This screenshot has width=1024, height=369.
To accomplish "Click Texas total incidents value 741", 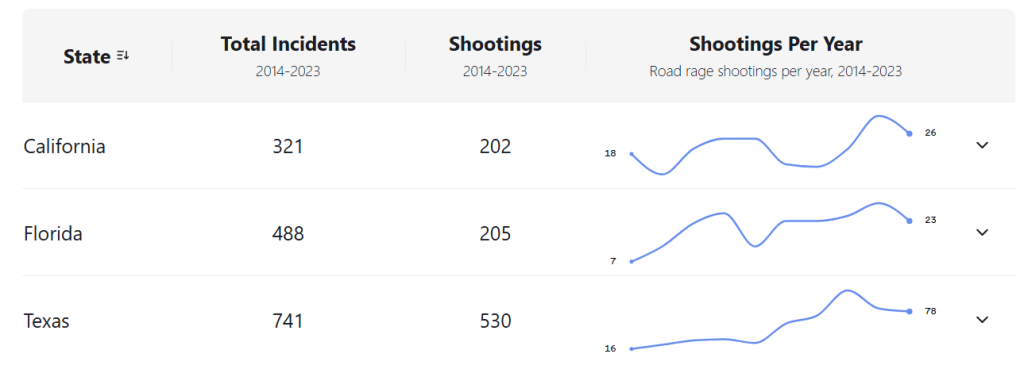I will coord(288,321).
